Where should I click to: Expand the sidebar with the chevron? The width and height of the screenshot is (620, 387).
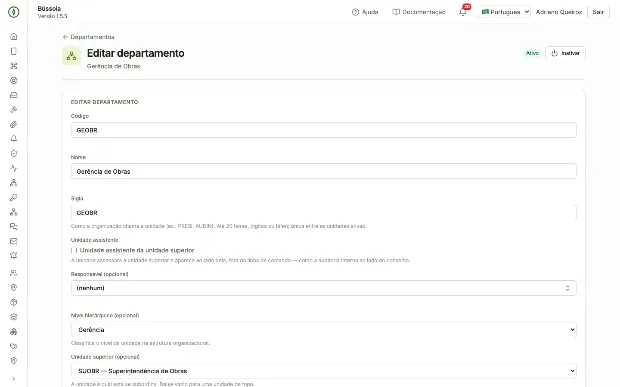(13, 379)
